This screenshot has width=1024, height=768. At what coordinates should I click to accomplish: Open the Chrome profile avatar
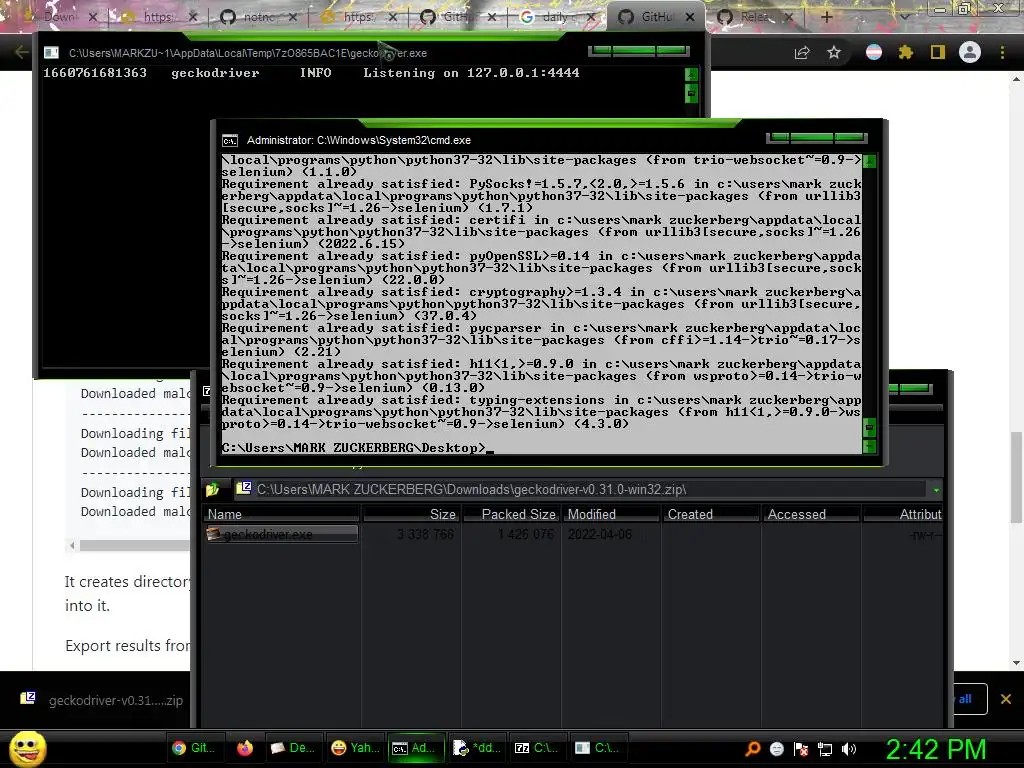tap(970, 52)
